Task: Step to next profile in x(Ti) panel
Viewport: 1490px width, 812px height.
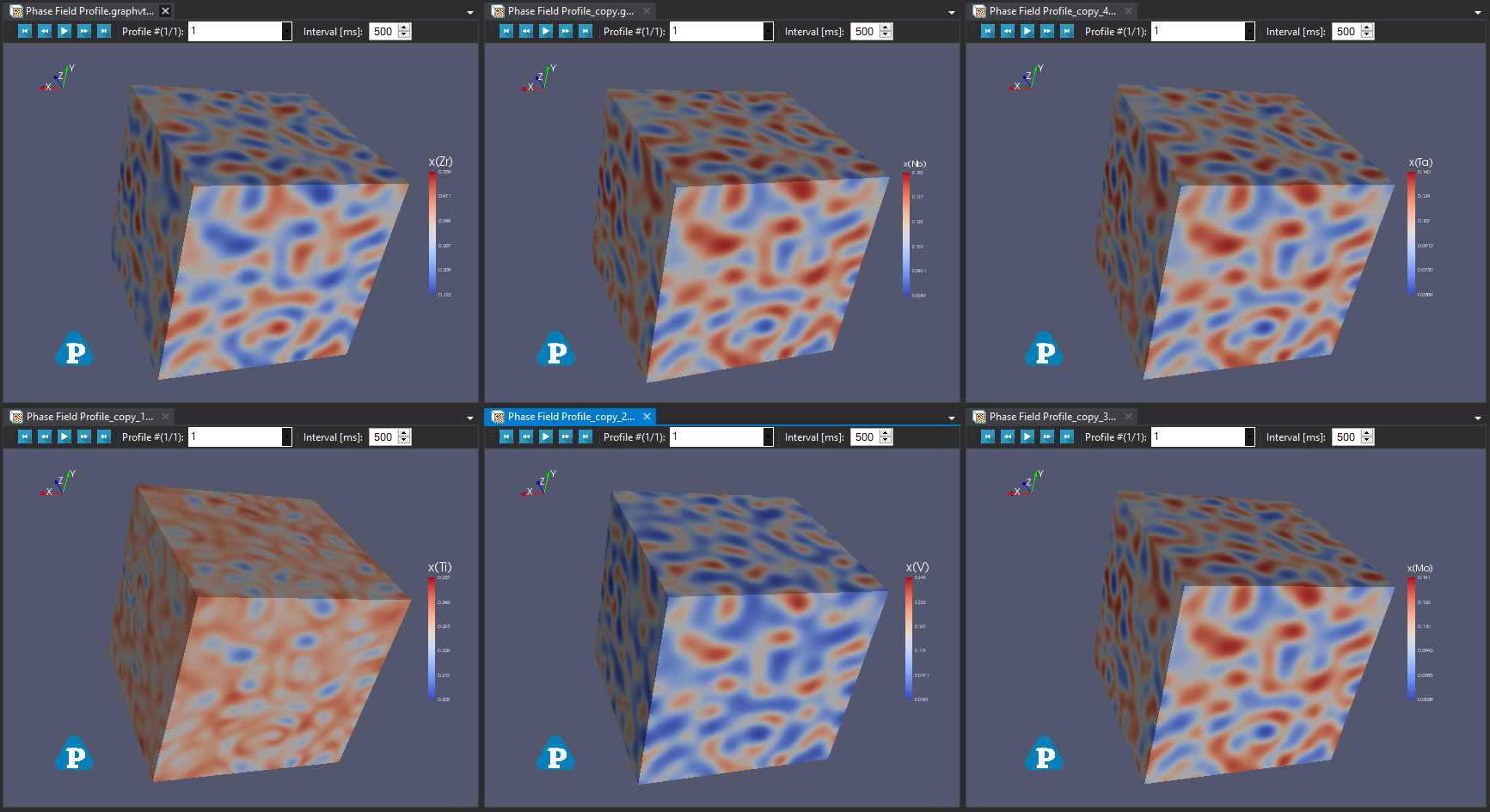Action: [x=84, y=437]
